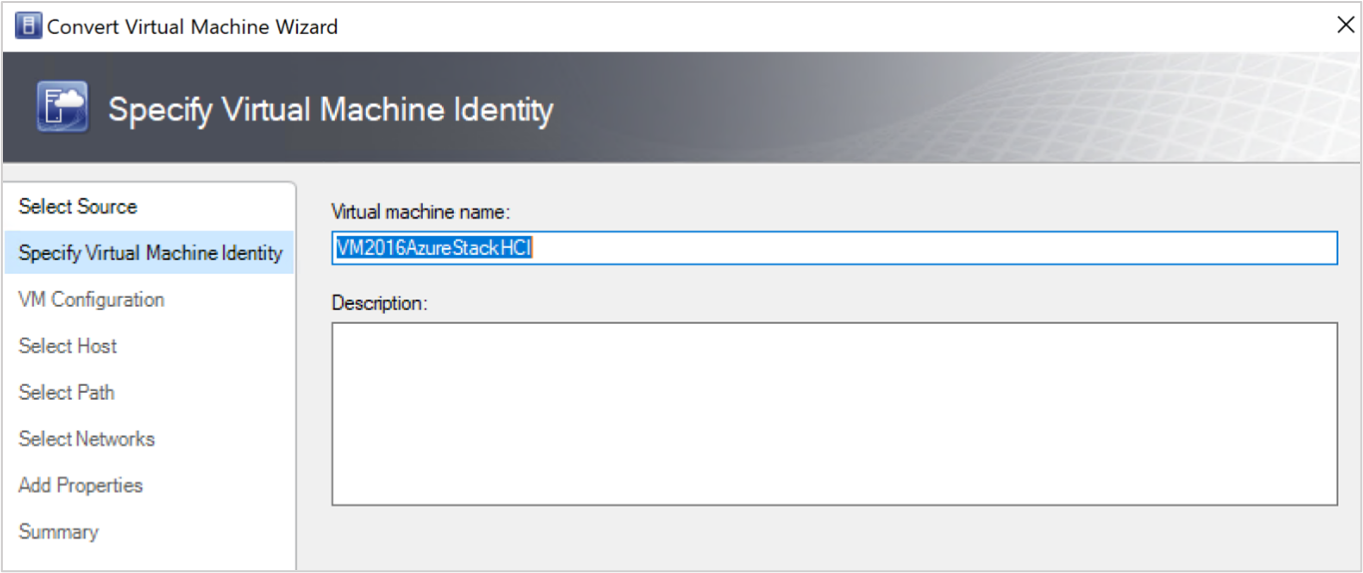This screenshot has height=573, width=1363.
Task: Click the wizard icon in the title bar
Action: pyautogui.click(x=28, y=27)
